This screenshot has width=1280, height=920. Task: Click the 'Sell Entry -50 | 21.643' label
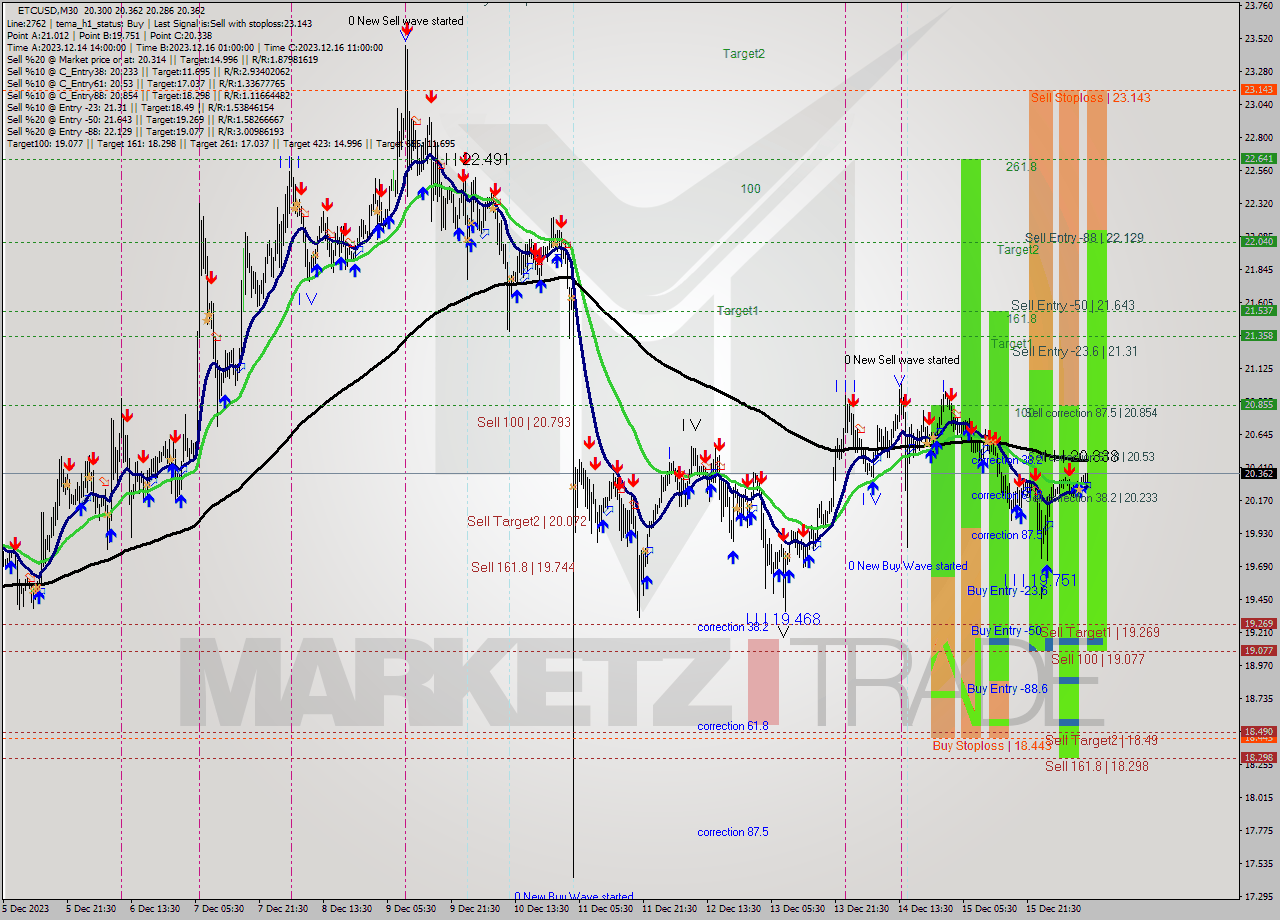coord(1073,305)
